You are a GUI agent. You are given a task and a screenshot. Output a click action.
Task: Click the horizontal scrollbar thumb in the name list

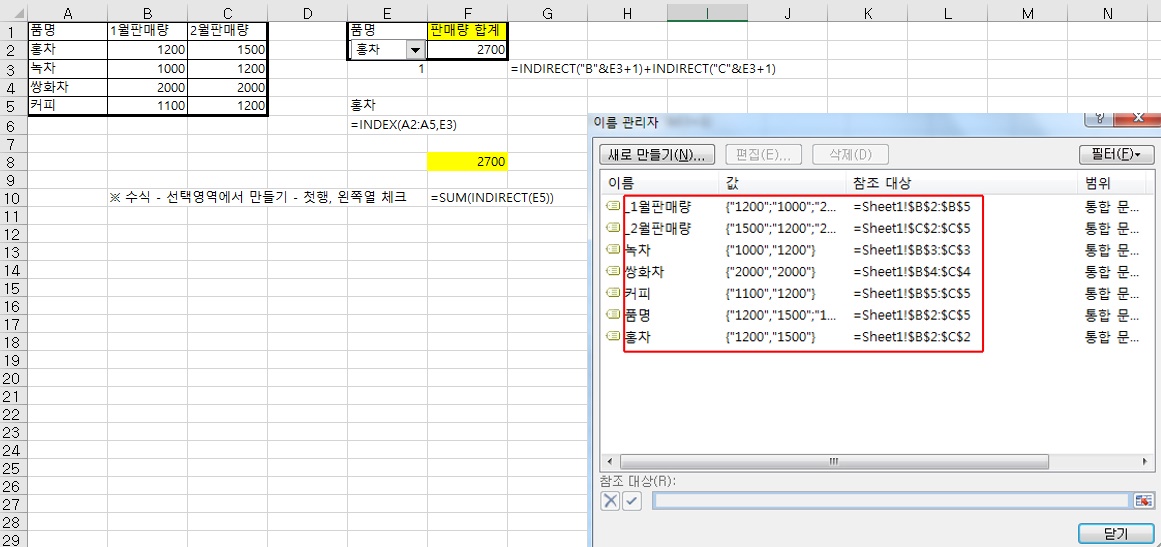(832, 460)
